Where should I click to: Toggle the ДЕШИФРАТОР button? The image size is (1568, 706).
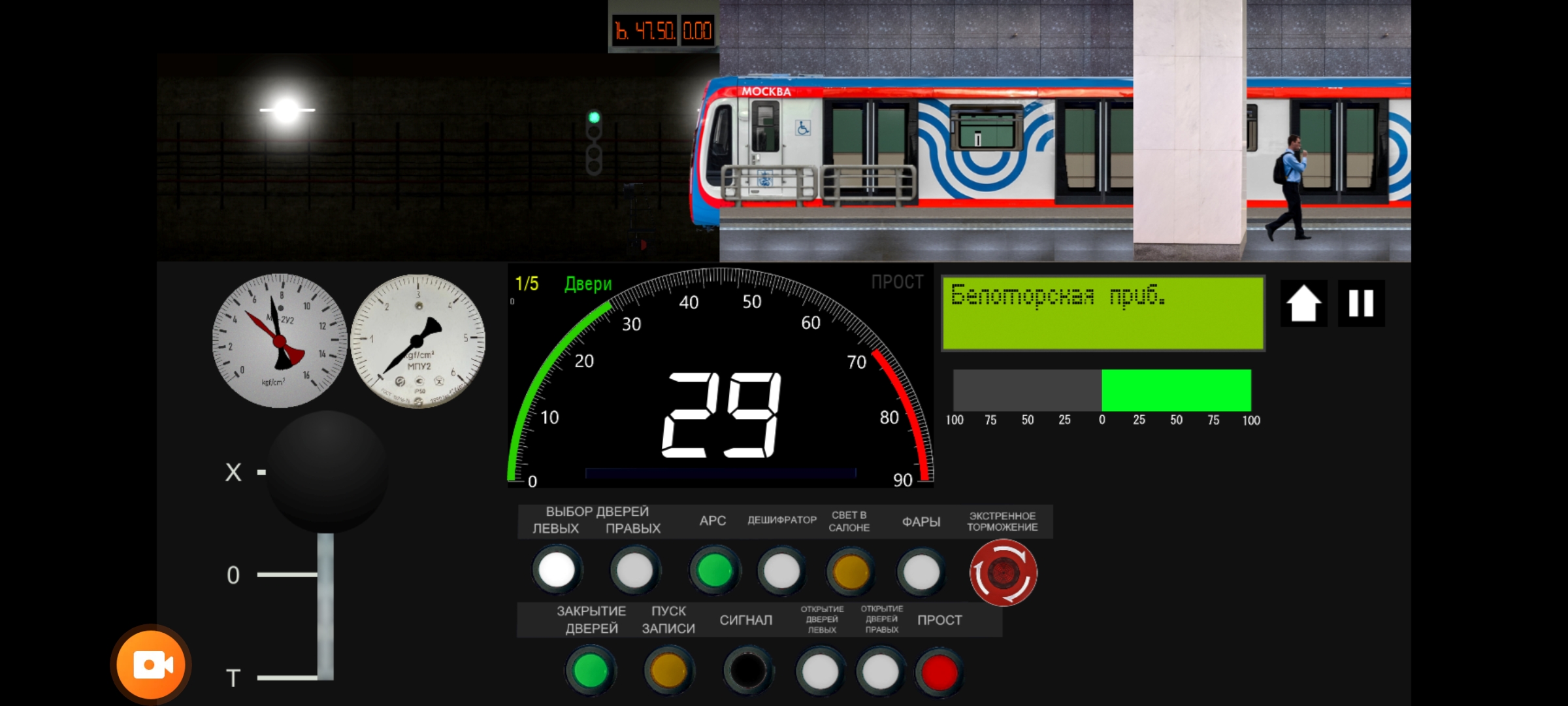click(x=781, y=571)
